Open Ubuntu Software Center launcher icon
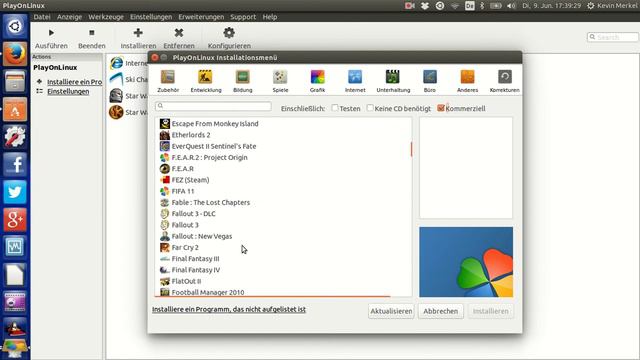This screenshot has height=360, width=640. point(15,109)
